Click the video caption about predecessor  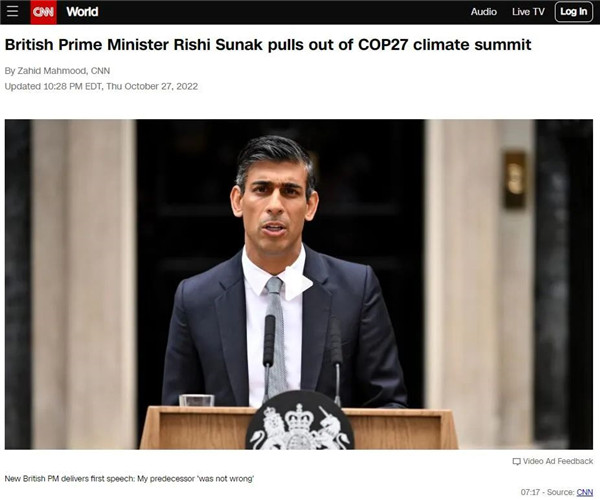tap(129, 479)
